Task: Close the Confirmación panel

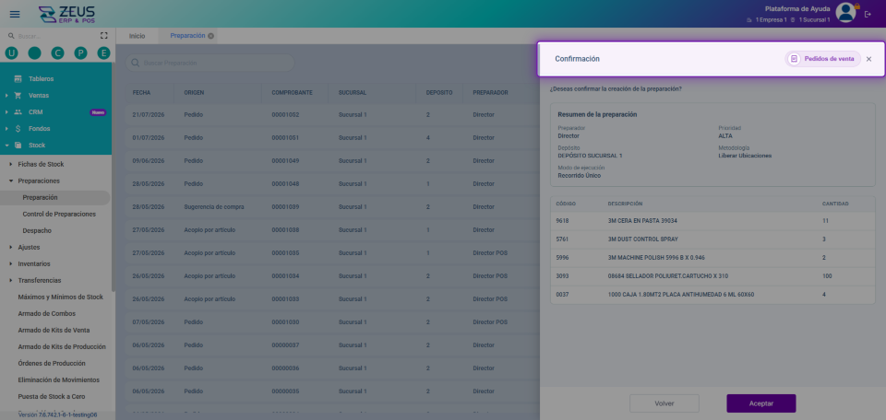Action: pos(868,59)
